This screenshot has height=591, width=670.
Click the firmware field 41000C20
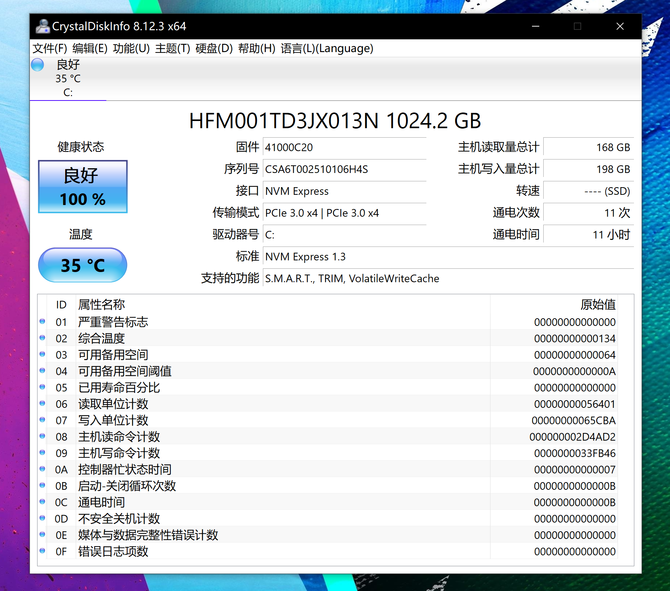pyautogui.click(x=344, y=147)
